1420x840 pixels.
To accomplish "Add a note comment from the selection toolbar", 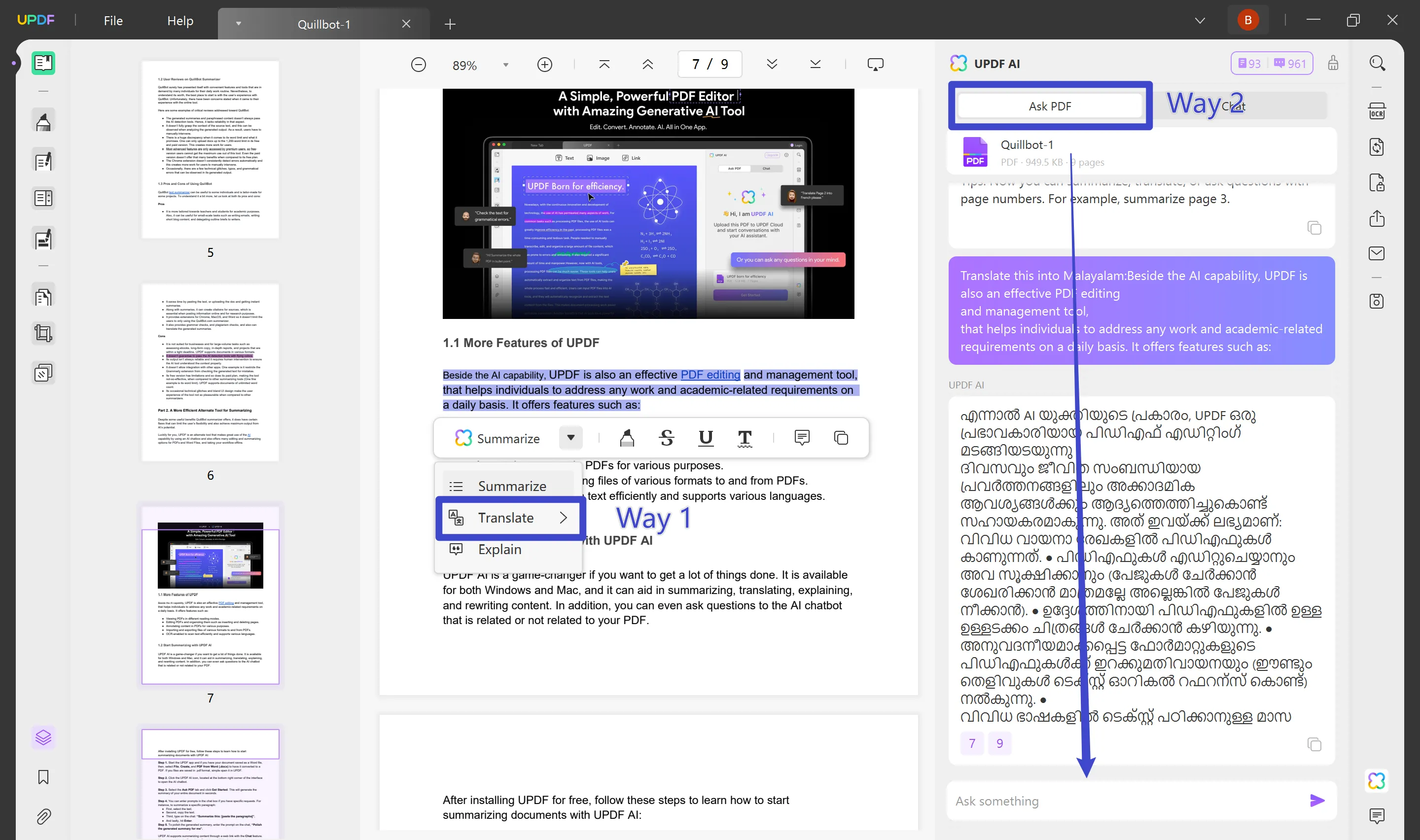I will point(801,438).
